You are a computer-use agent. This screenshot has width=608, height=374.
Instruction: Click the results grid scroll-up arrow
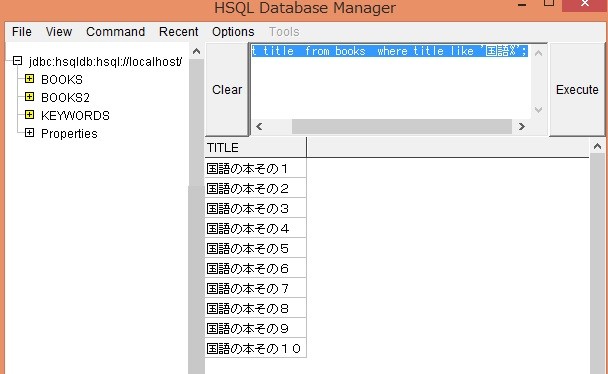point(598,146)
